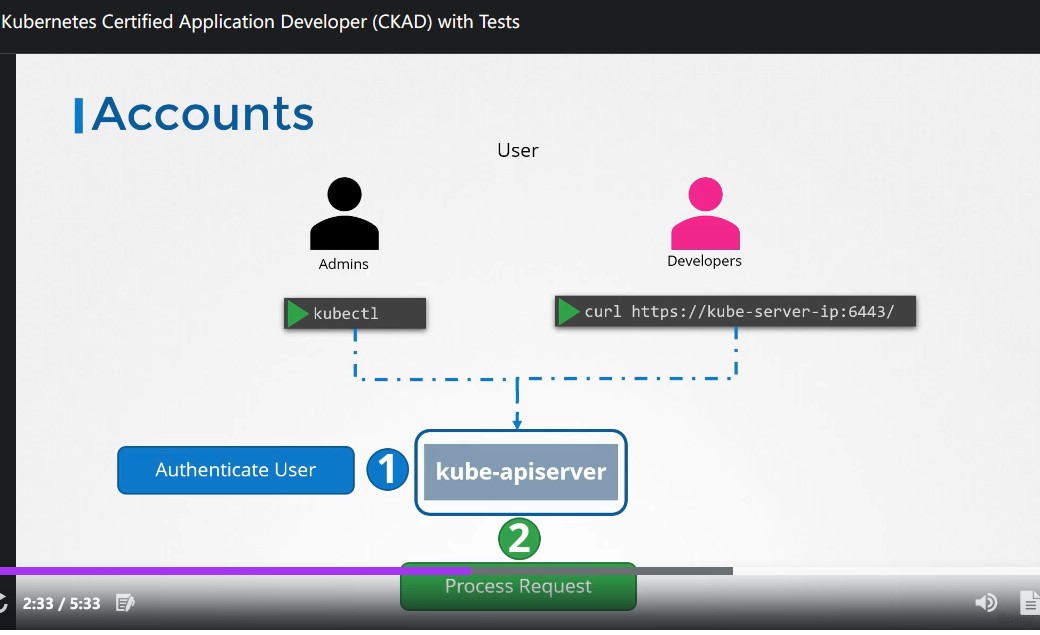Viewport: 1040px width, 635px height.
Task: Click the add note icon beside the timestamp
Action: pos(125,603)
